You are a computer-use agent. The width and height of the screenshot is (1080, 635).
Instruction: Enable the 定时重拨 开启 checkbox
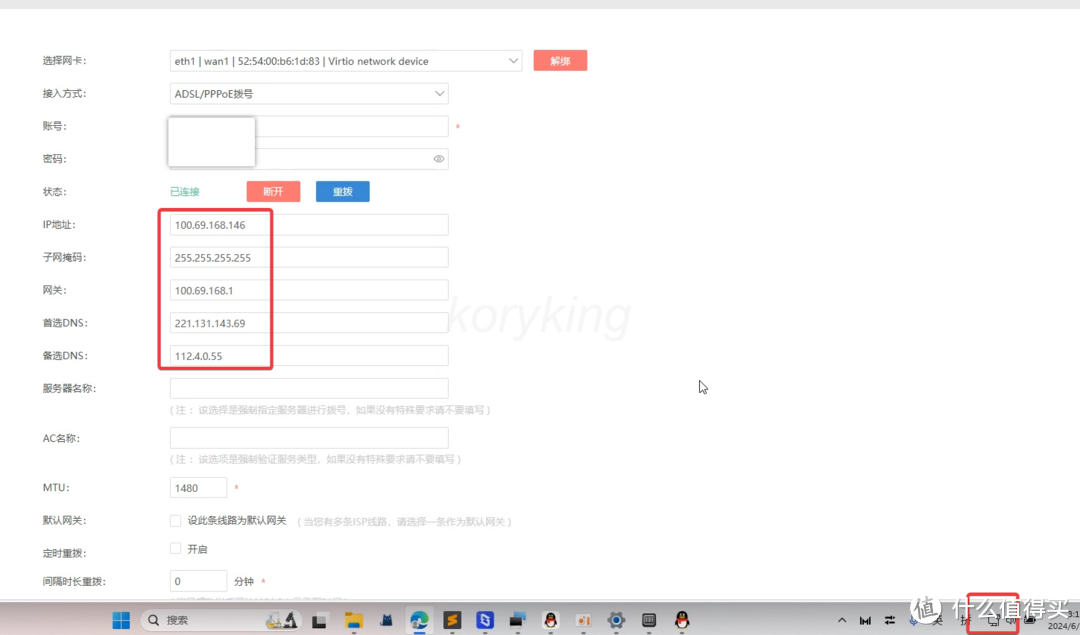tap(176, 548)
